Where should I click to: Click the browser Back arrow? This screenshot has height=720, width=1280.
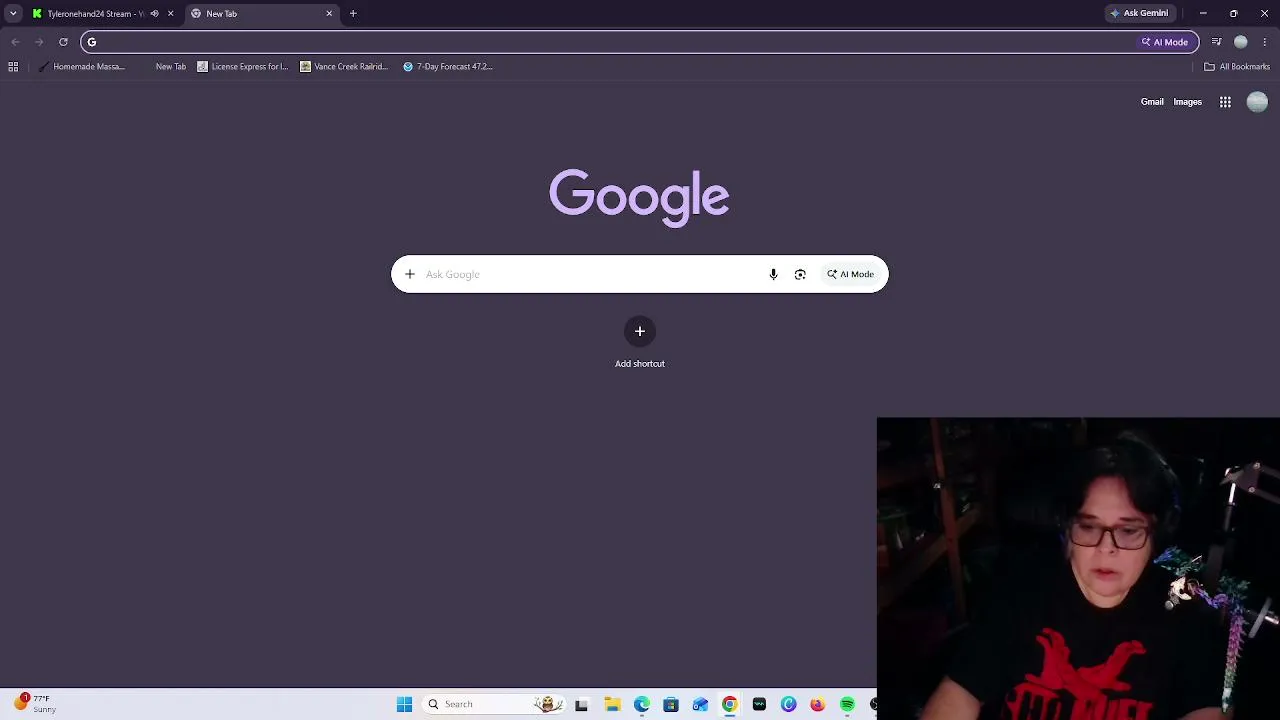15,42
